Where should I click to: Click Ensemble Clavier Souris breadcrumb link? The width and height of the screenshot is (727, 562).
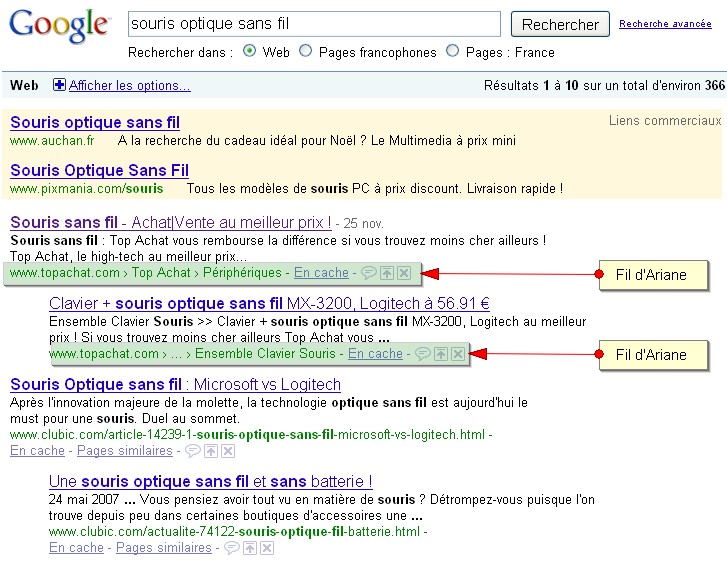[265, 354]
